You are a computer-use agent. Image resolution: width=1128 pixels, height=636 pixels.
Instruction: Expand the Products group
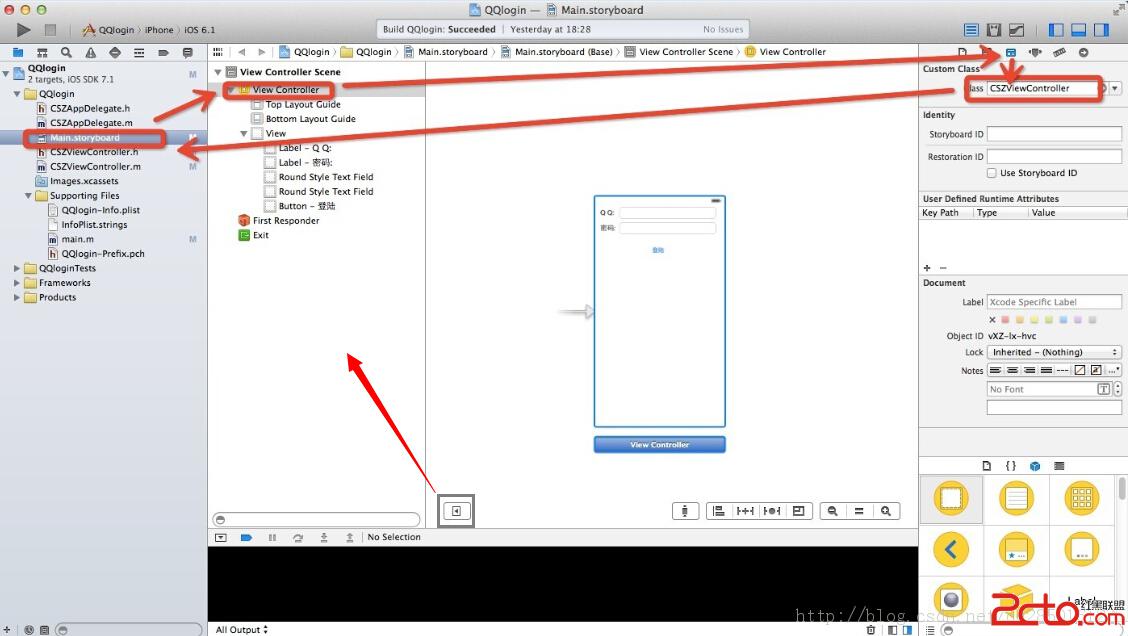[x=17, y=297]
